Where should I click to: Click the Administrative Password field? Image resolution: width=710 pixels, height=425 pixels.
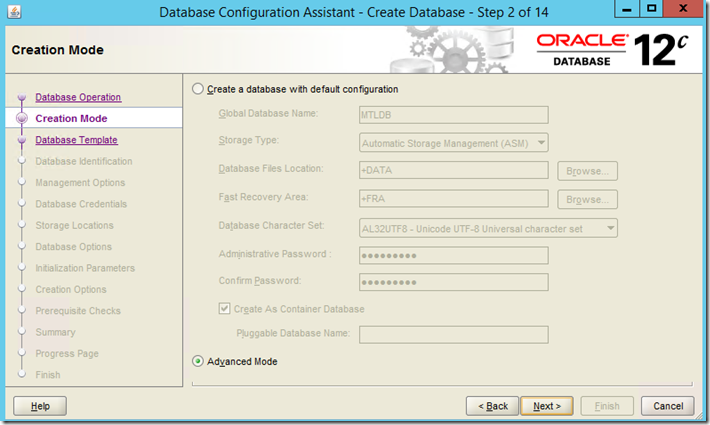tap(454, 255)
